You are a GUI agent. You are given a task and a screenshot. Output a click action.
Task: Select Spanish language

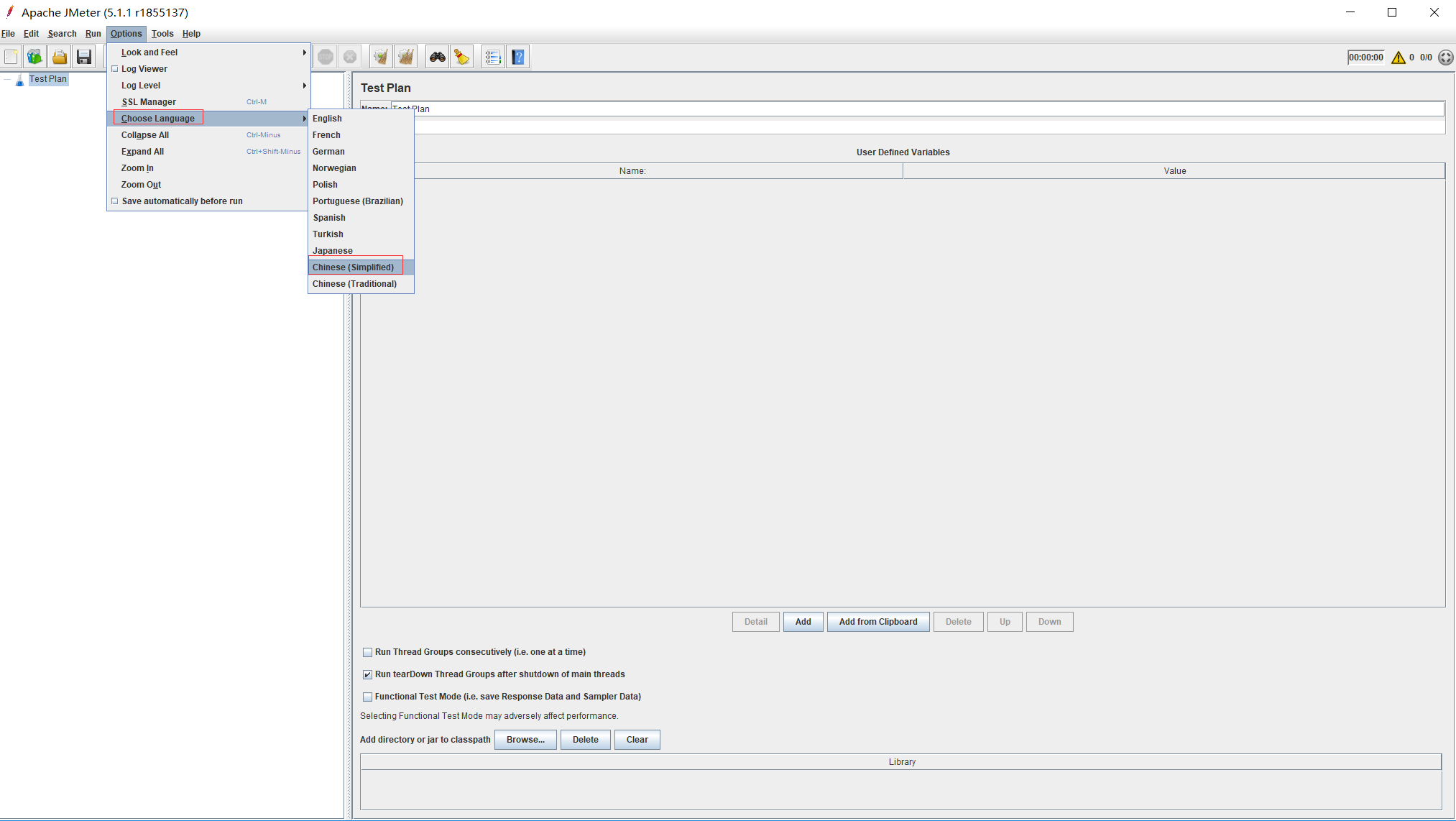(x=361, y=218)
